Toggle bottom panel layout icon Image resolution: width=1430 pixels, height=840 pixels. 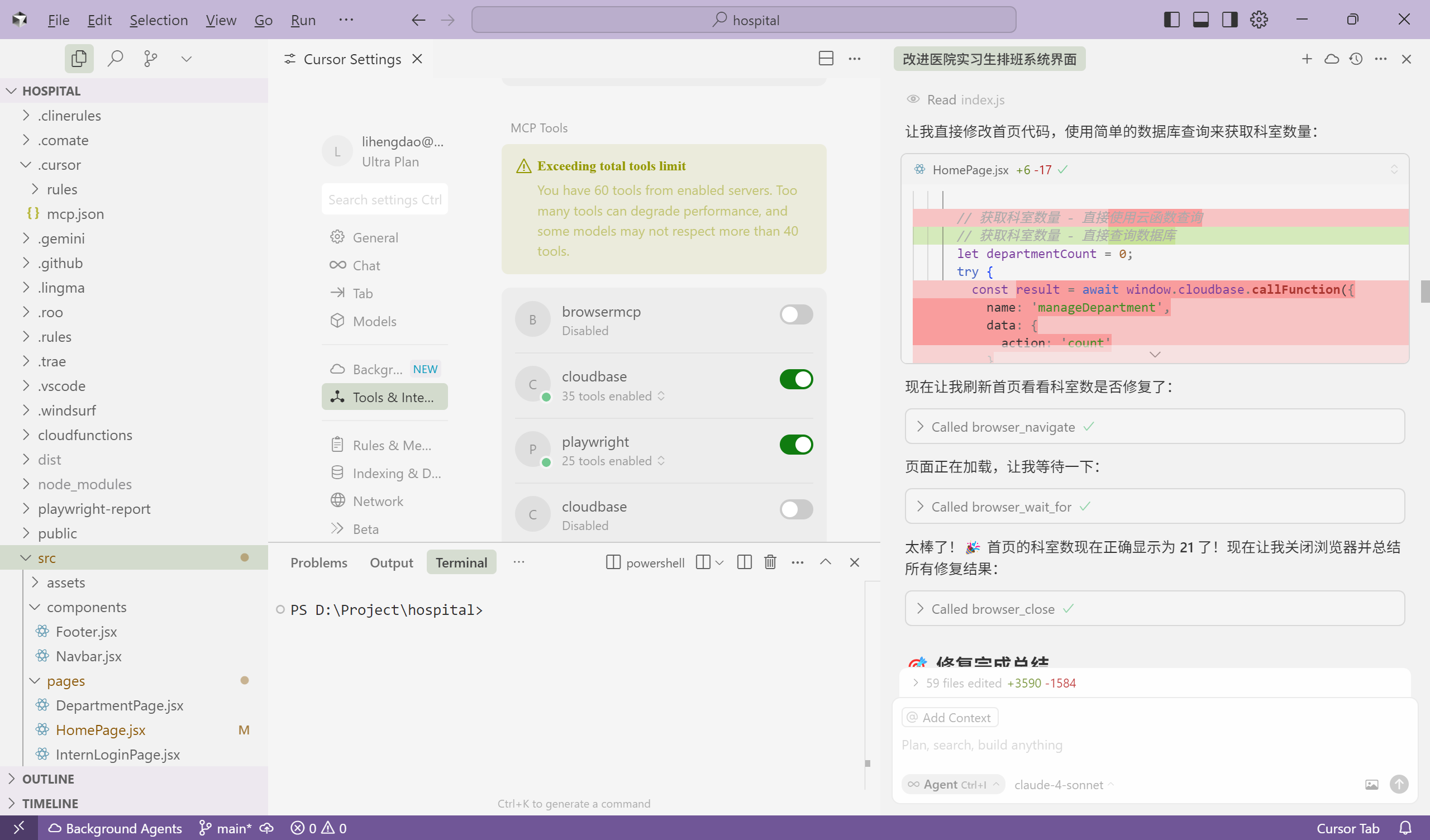pyautogui.click(x=1201, y=20)
